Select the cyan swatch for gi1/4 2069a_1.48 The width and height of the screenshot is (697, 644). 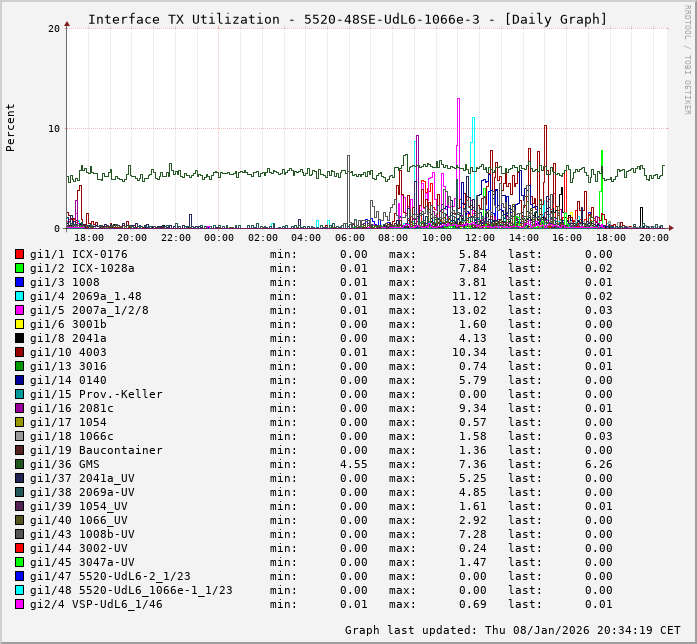tap(19, 296)
